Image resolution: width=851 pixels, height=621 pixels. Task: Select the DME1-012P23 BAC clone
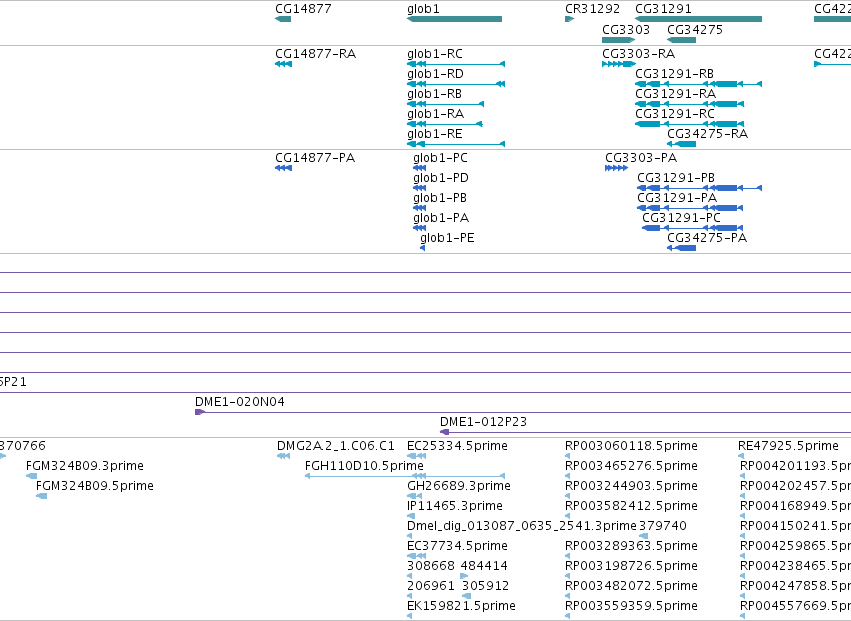645,433
